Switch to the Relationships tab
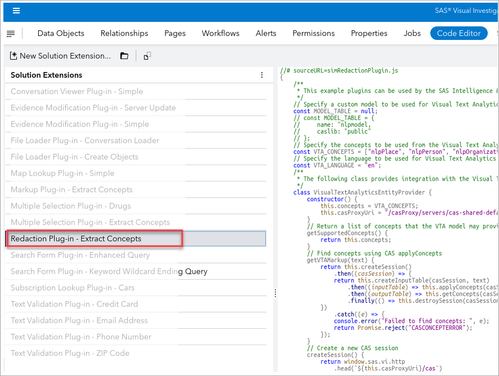 click(124, 33)
